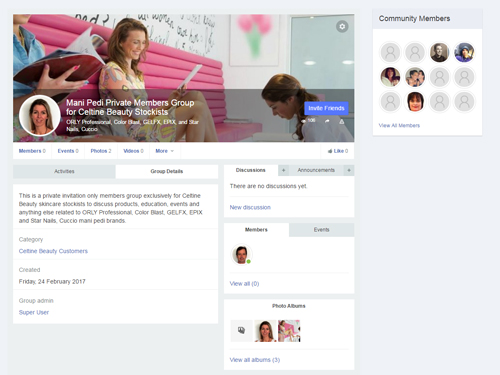Switch to the Group Details tab
Viewport: 500px width, 375px height.
[x=167, y=171]
